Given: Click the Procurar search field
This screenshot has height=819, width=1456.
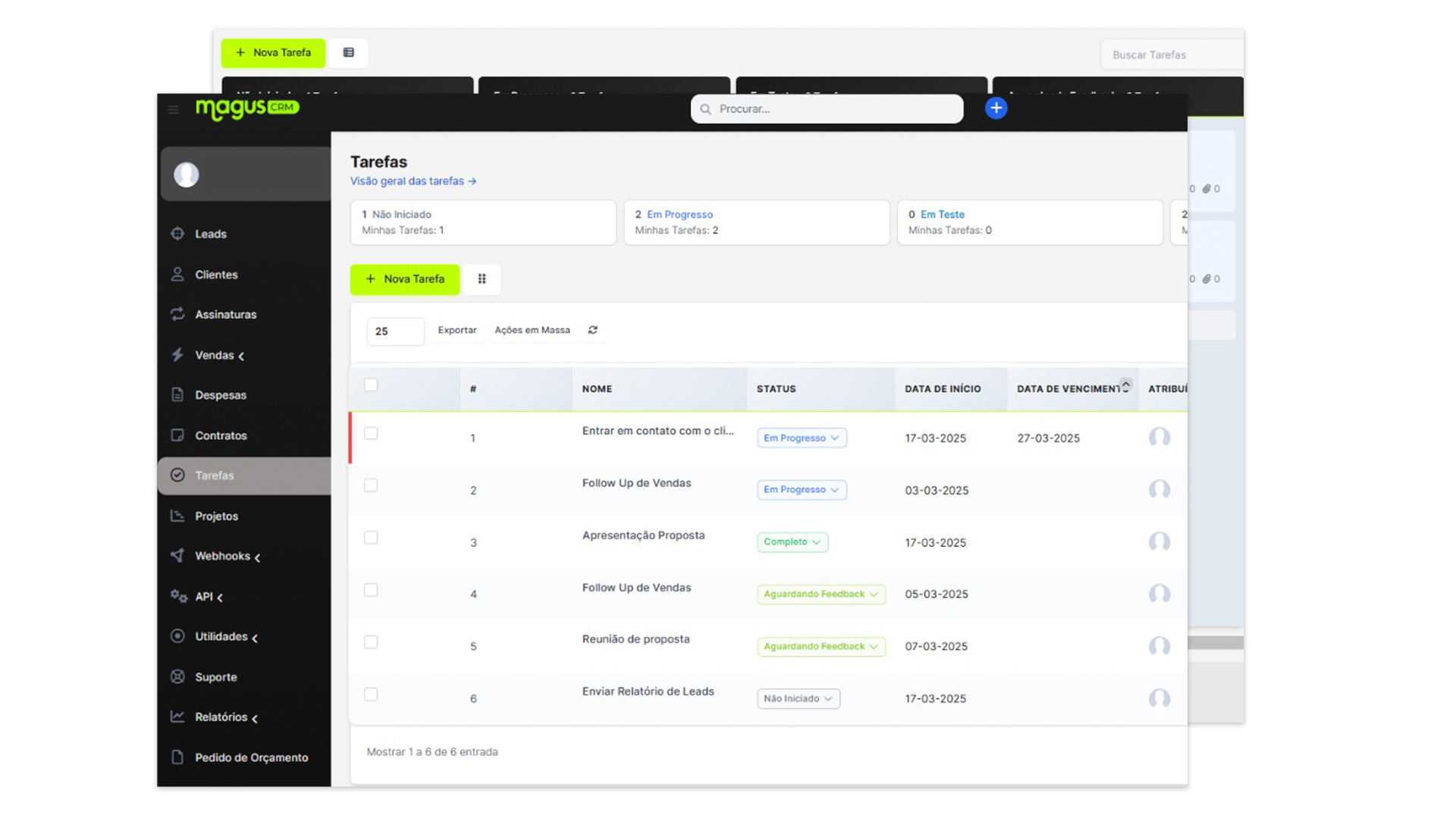Looking at the screenshot, I should pyautogui.click(x=827, y=109).
